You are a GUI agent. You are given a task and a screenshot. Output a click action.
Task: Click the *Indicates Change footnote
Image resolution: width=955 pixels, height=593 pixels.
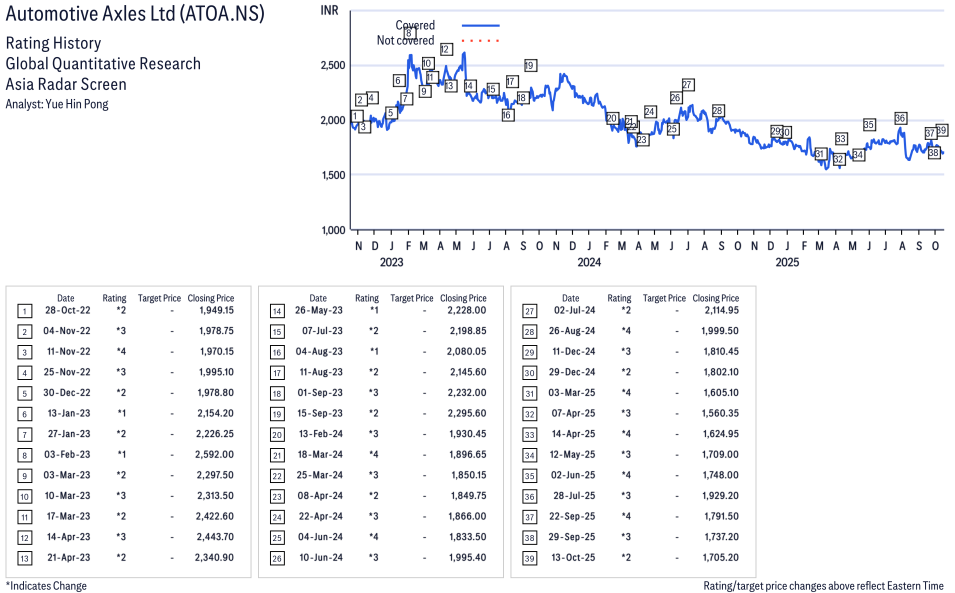pyautogui.click(x=46, y=586)
